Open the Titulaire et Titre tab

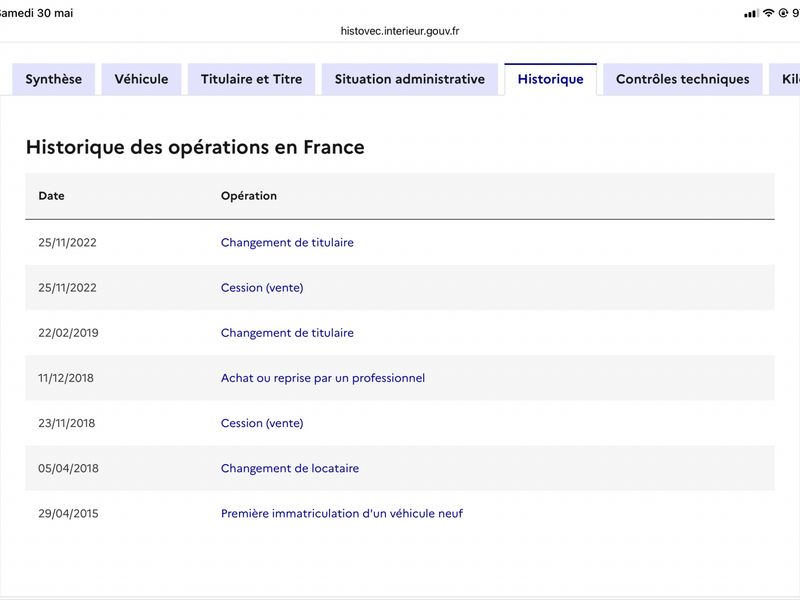click(252, 79)
